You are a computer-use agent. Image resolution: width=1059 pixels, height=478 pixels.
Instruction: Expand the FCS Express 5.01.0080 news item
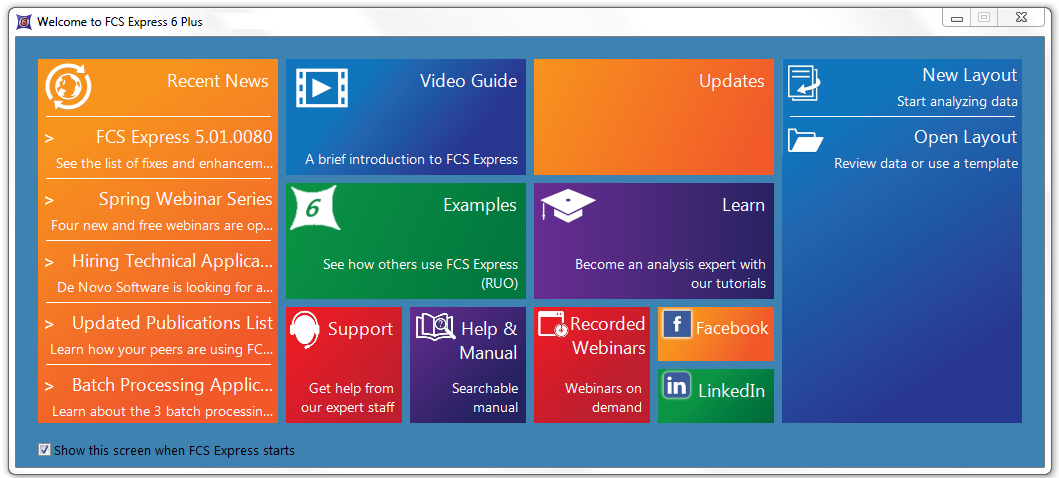click(49, 138)
